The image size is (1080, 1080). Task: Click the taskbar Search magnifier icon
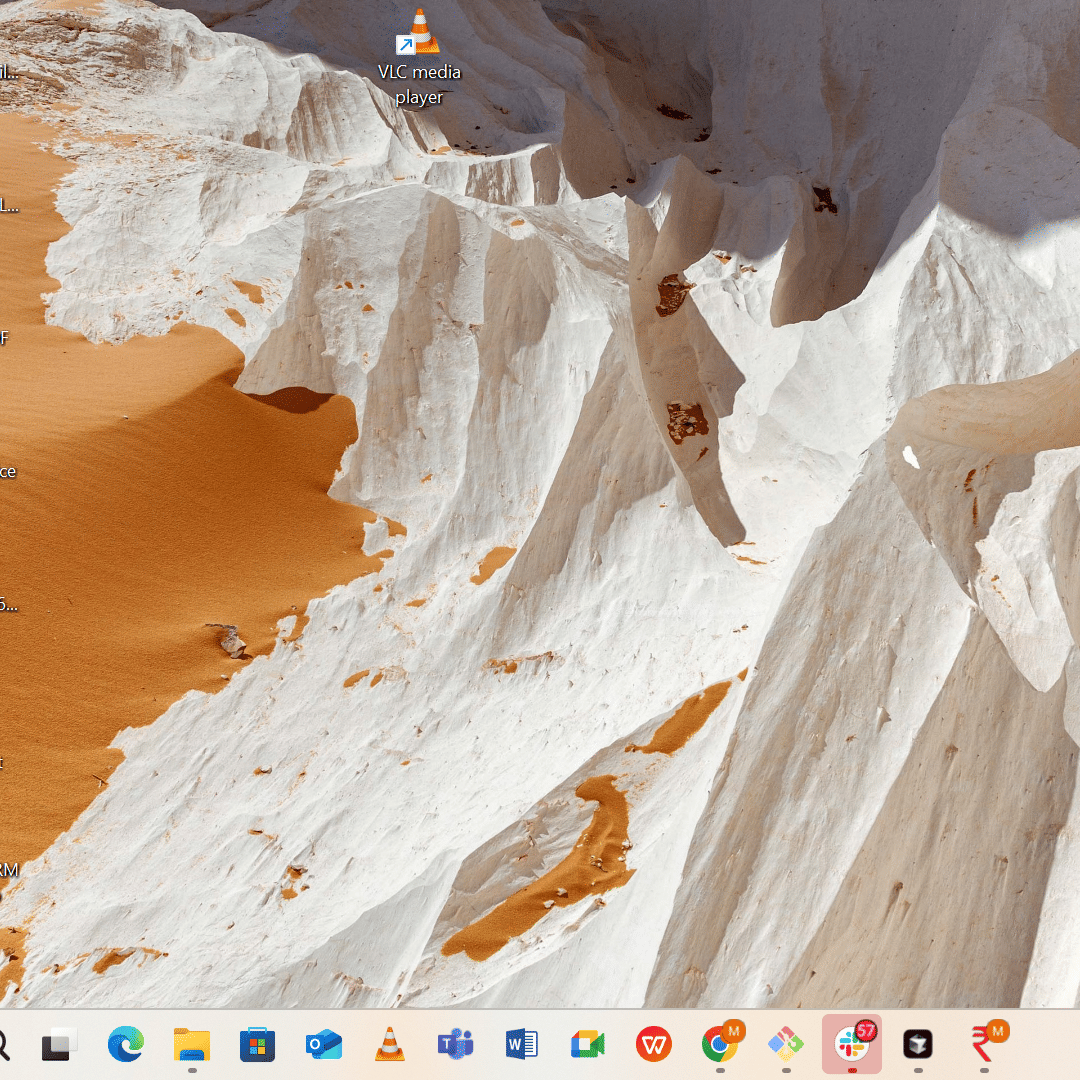click(3, 1045)
